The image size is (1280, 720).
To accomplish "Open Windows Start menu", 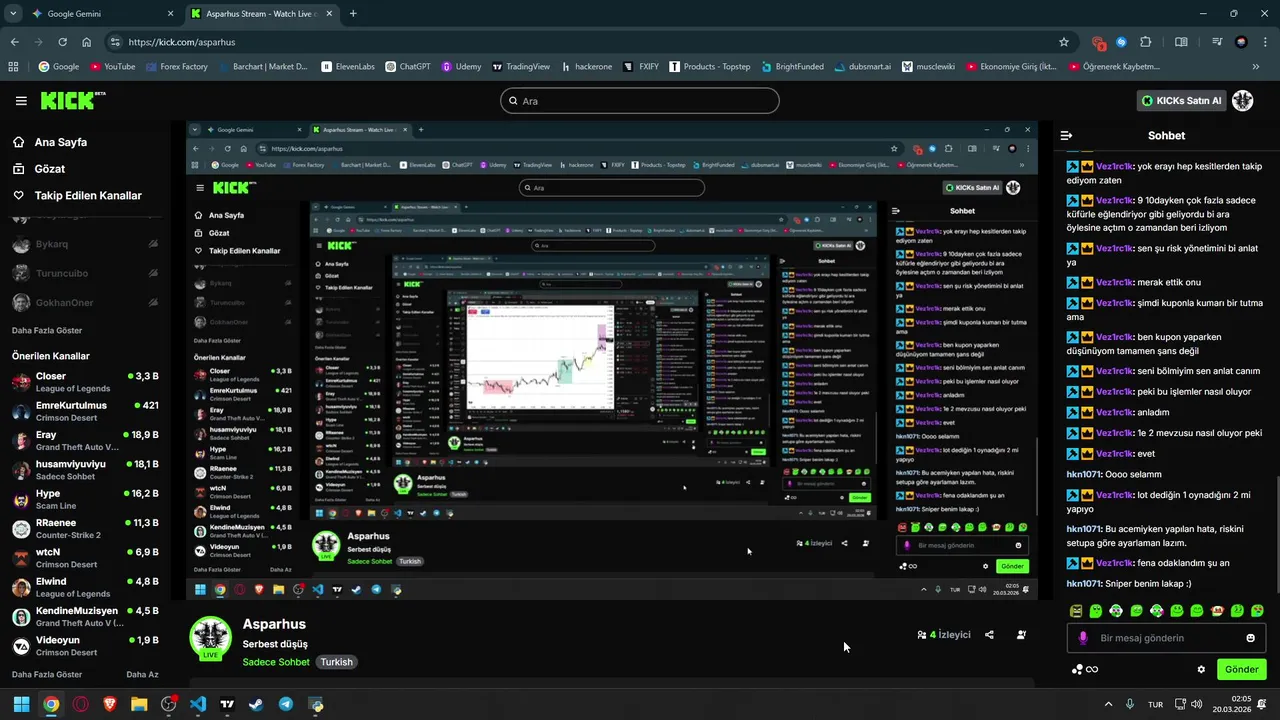I will point(22,704).
